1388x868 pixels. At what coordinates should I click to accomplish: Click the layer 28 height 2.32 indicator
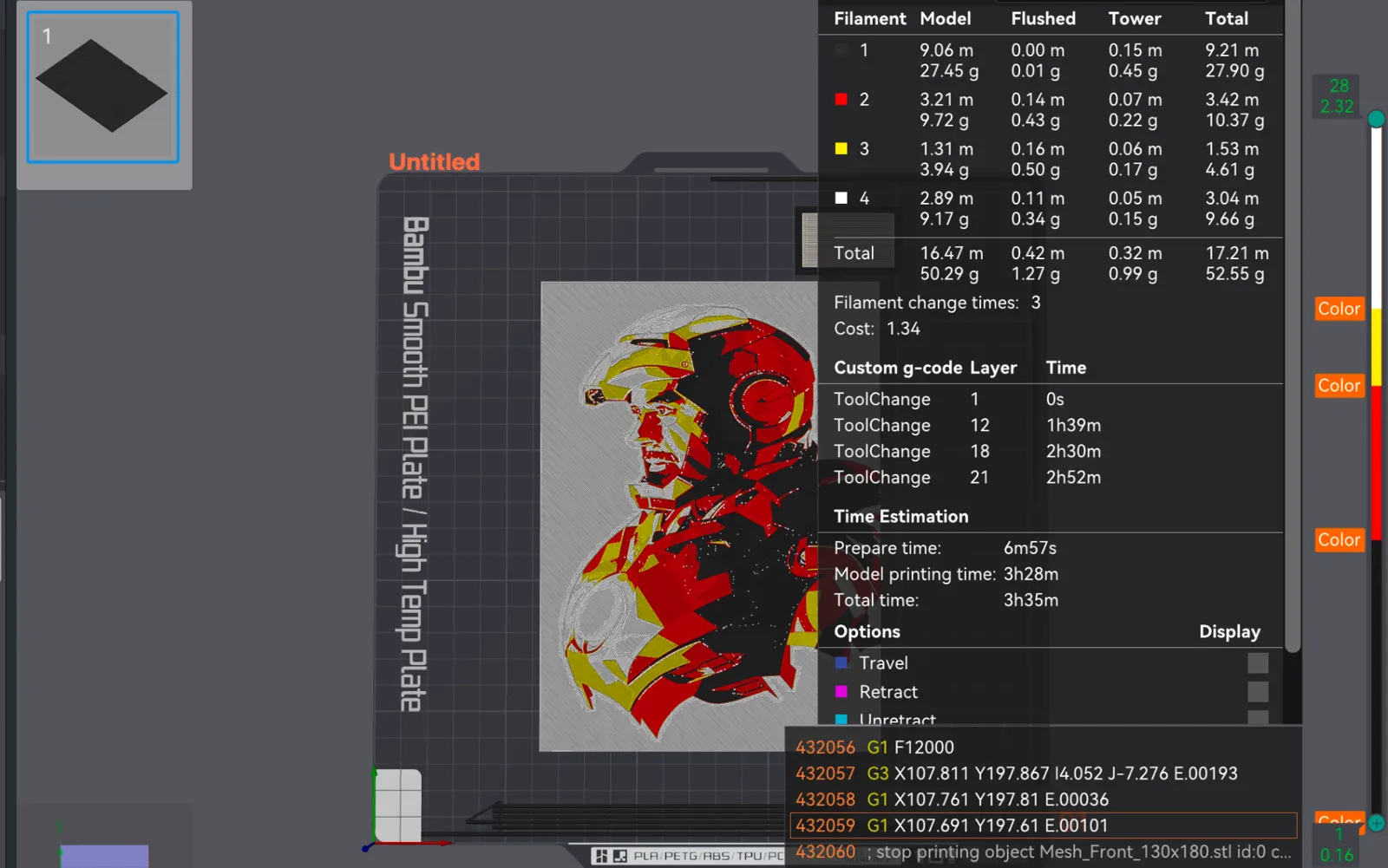click(x=1337, y=96)
